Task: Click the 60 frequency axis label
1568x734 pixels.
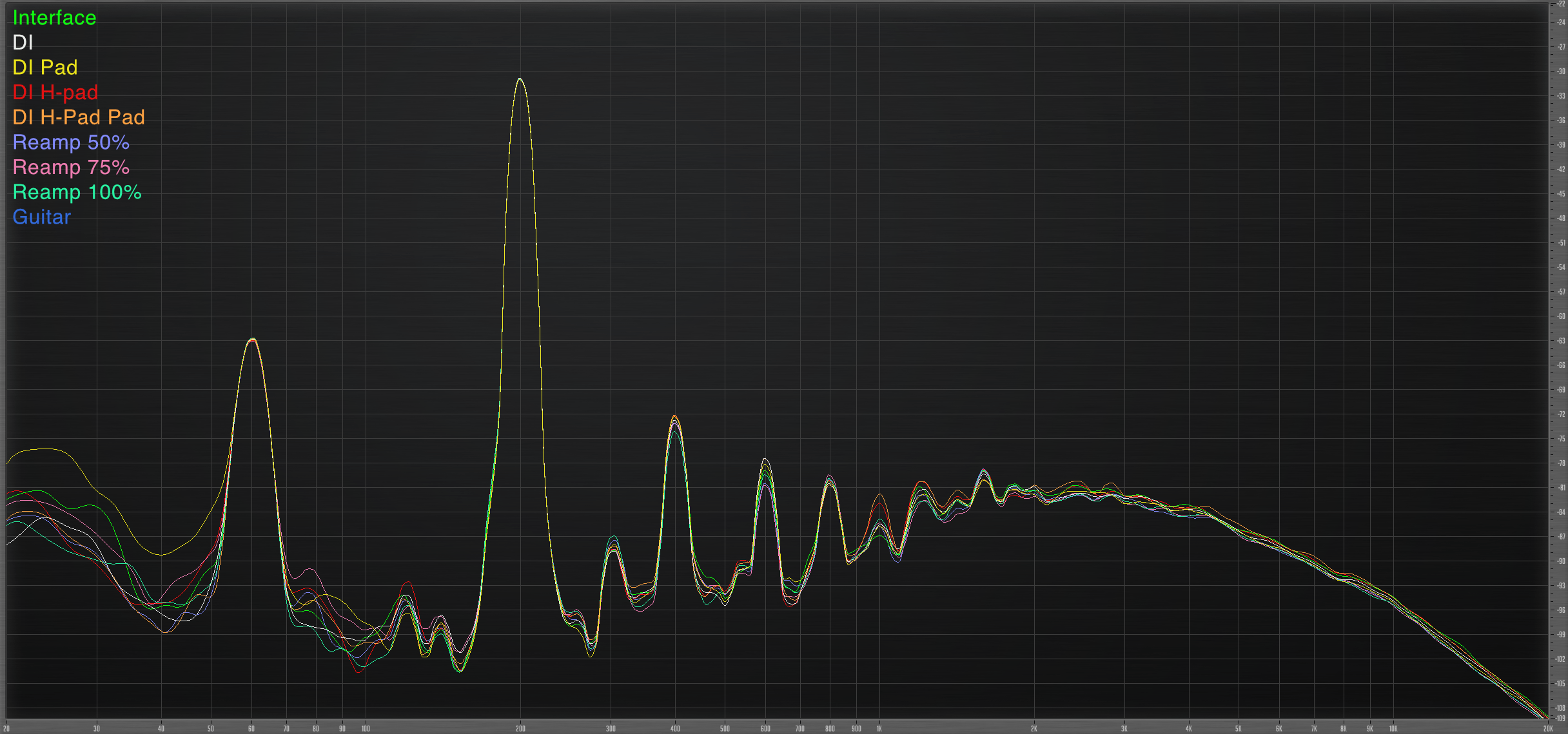Action: 251,728
